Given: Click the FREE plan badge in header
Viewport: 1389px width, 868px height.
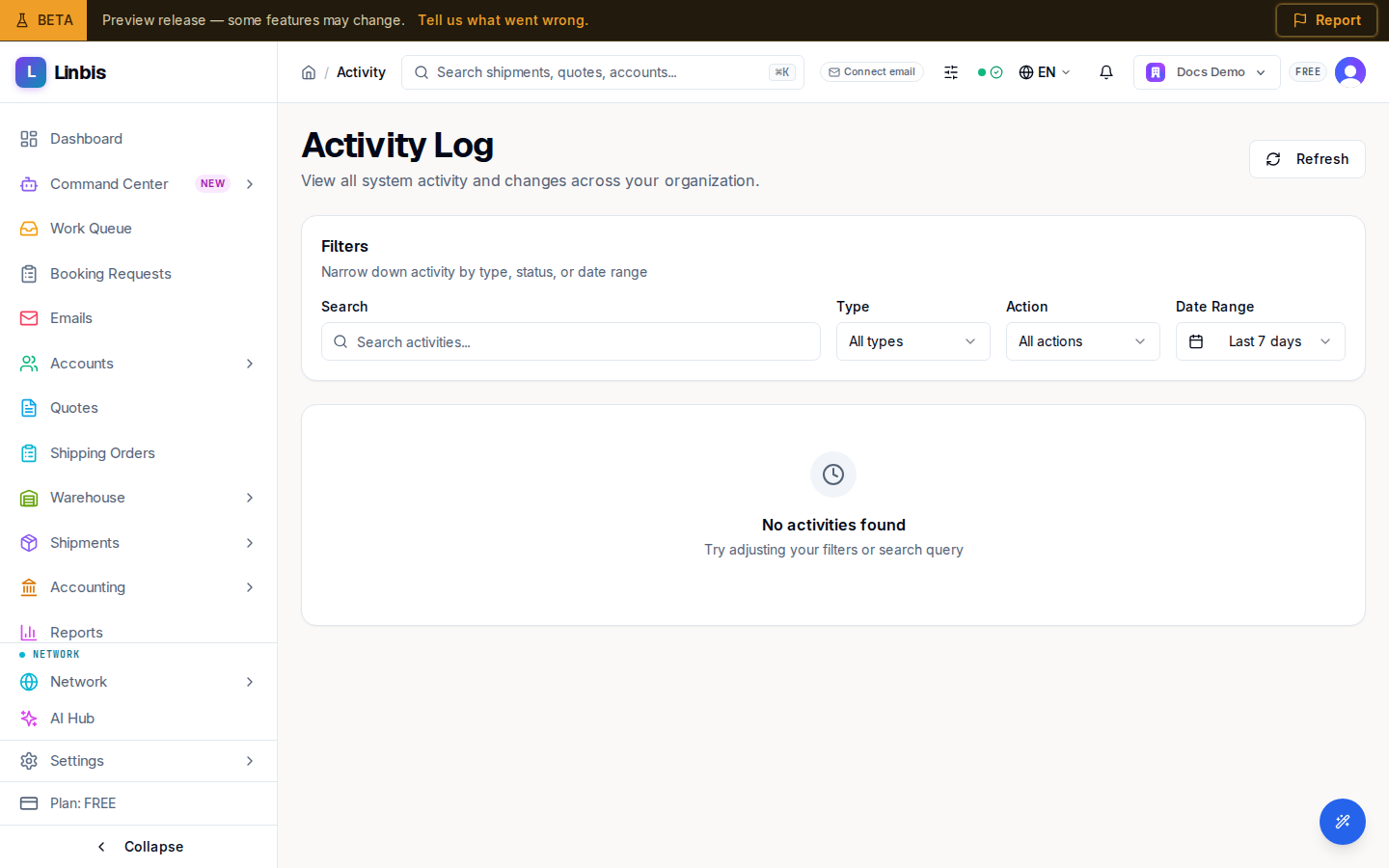Looking at the screenshot, I should click(1308, 72).
